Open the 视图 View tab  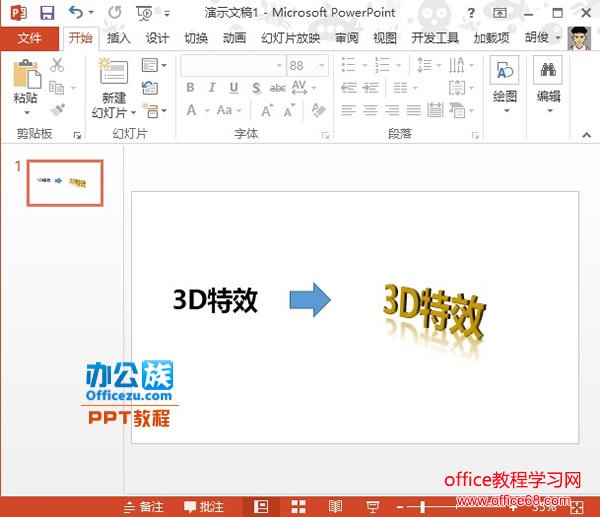pos(385,38)
